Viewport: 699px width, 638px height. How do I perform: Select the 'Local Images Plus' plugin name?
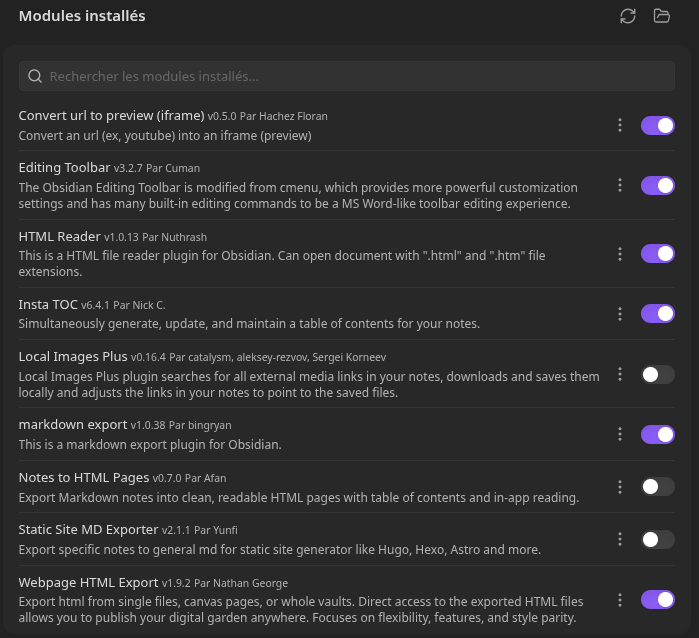click(x=73, y=357)
